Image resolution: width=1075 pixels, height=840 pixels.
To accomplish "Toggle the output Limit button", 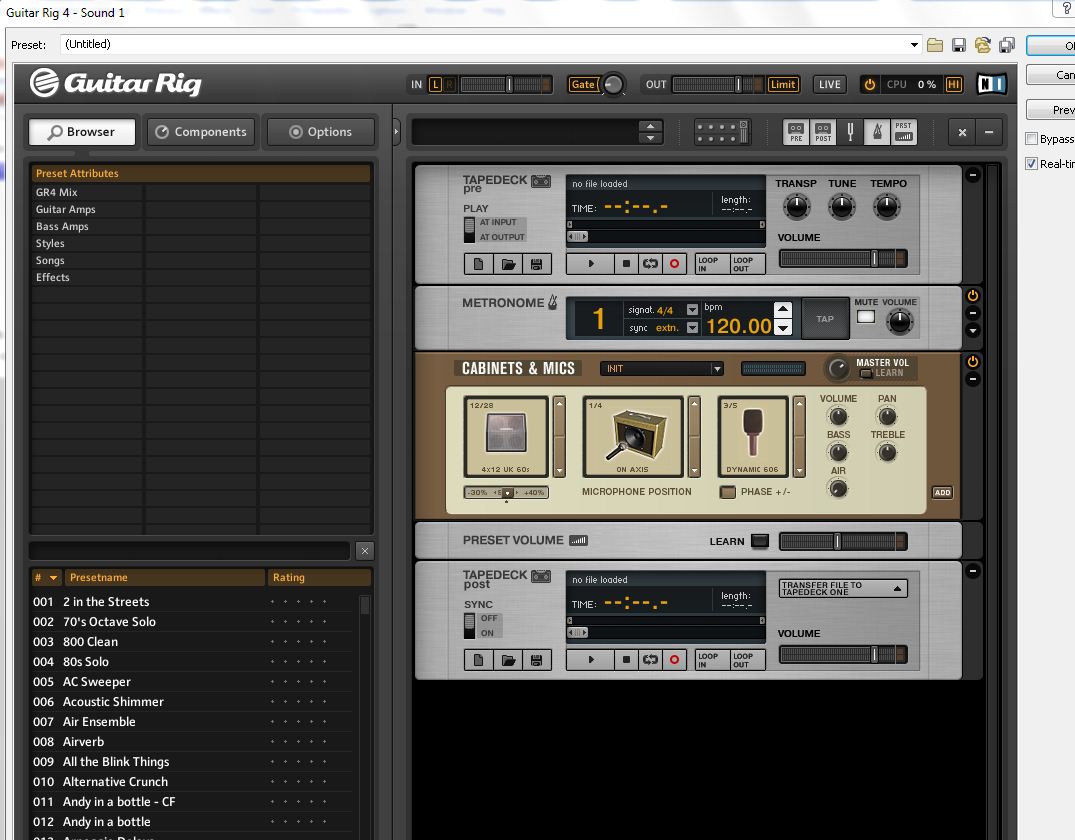I will click(x=783, y=84).
